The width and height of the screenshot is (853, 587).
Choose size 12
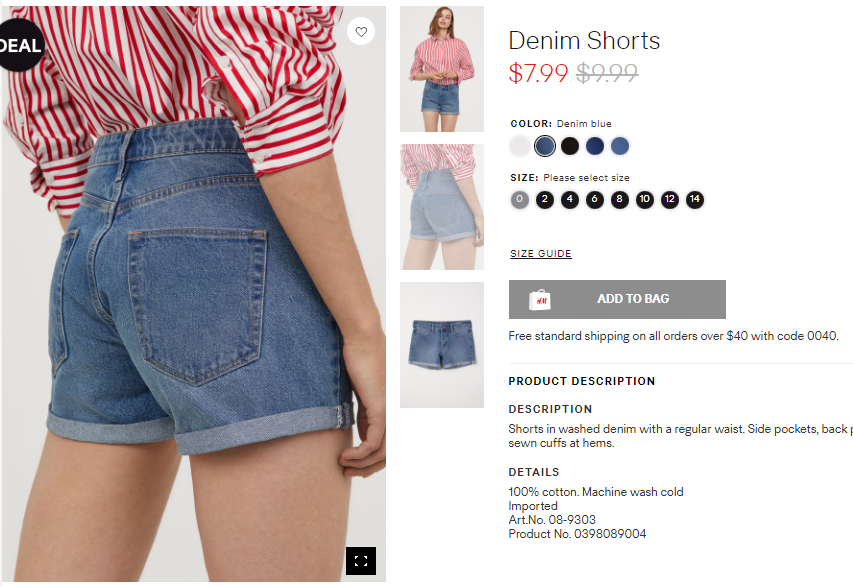tap(670, 200)
